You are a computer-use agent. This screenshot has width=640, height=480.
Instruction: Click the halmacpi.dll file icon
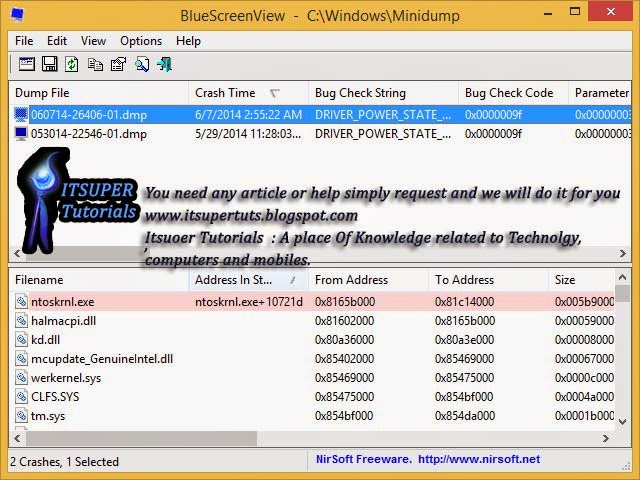[x=21, y=320]
